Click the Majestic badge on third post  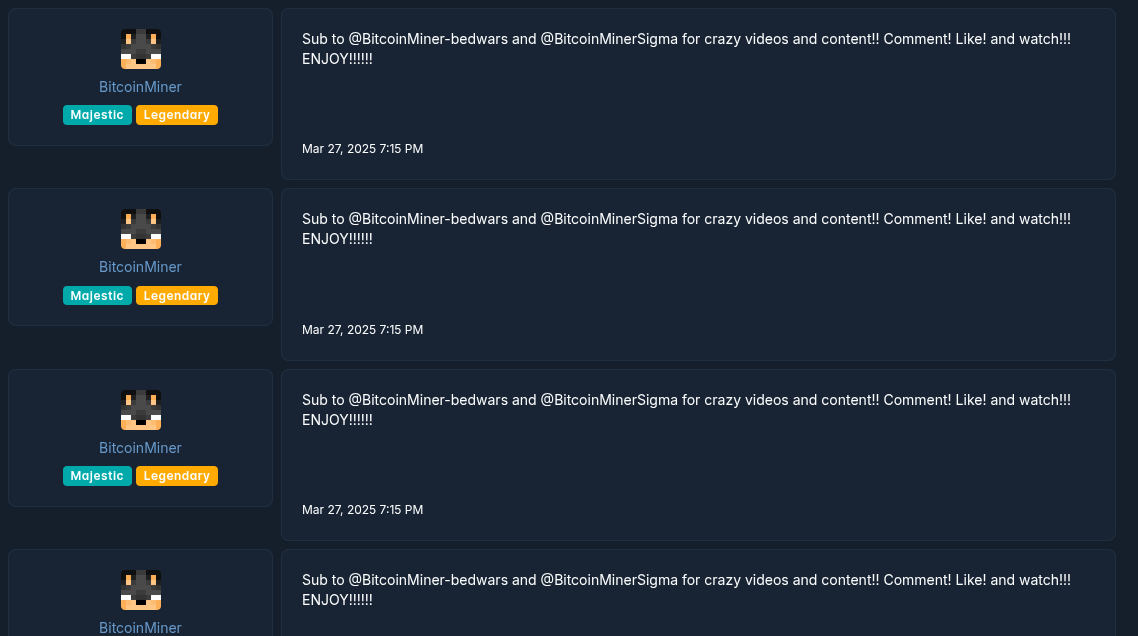(97, 476)
